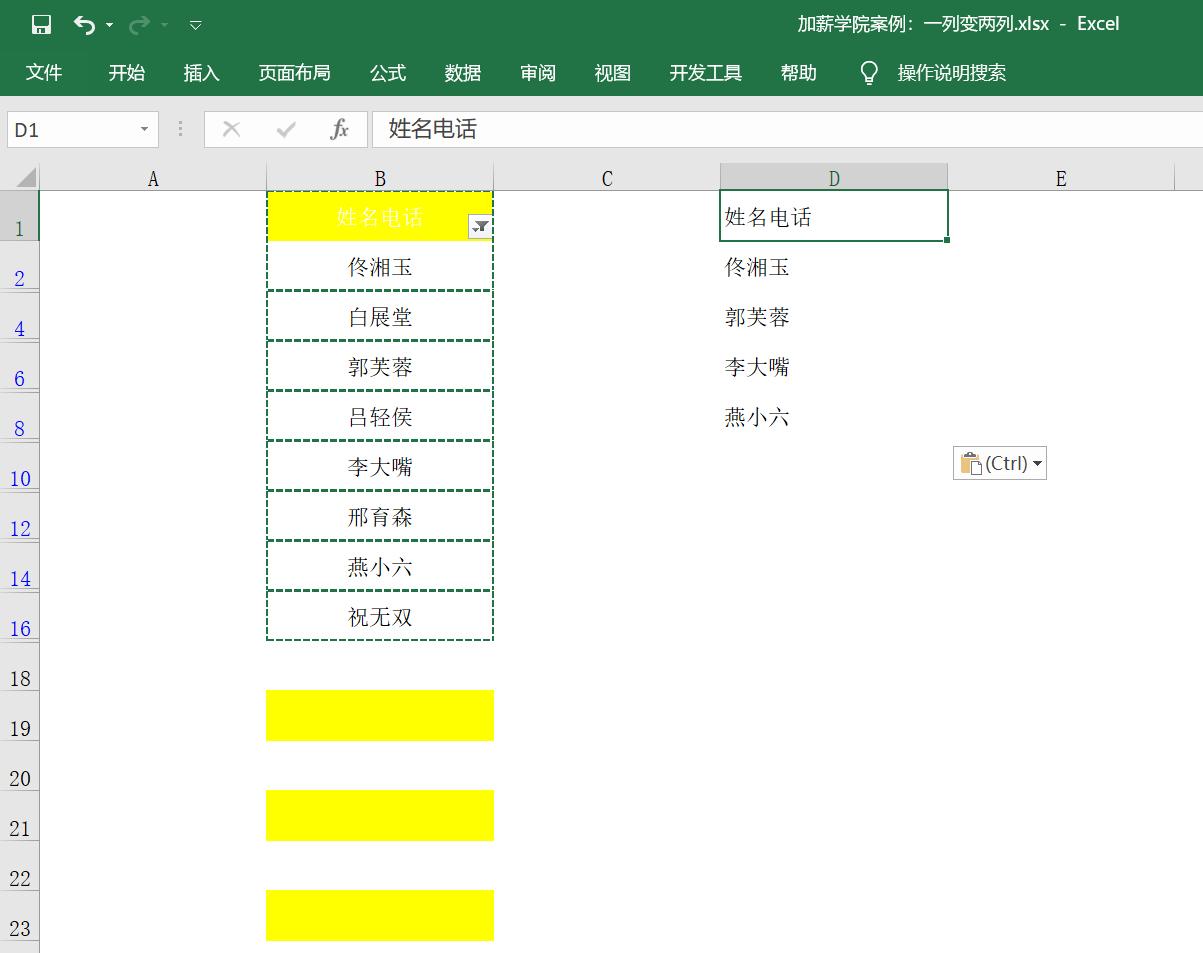Viewport: 1203px width, 953px height.
Task: Open the 文件 menu
Action: (45, 72)
